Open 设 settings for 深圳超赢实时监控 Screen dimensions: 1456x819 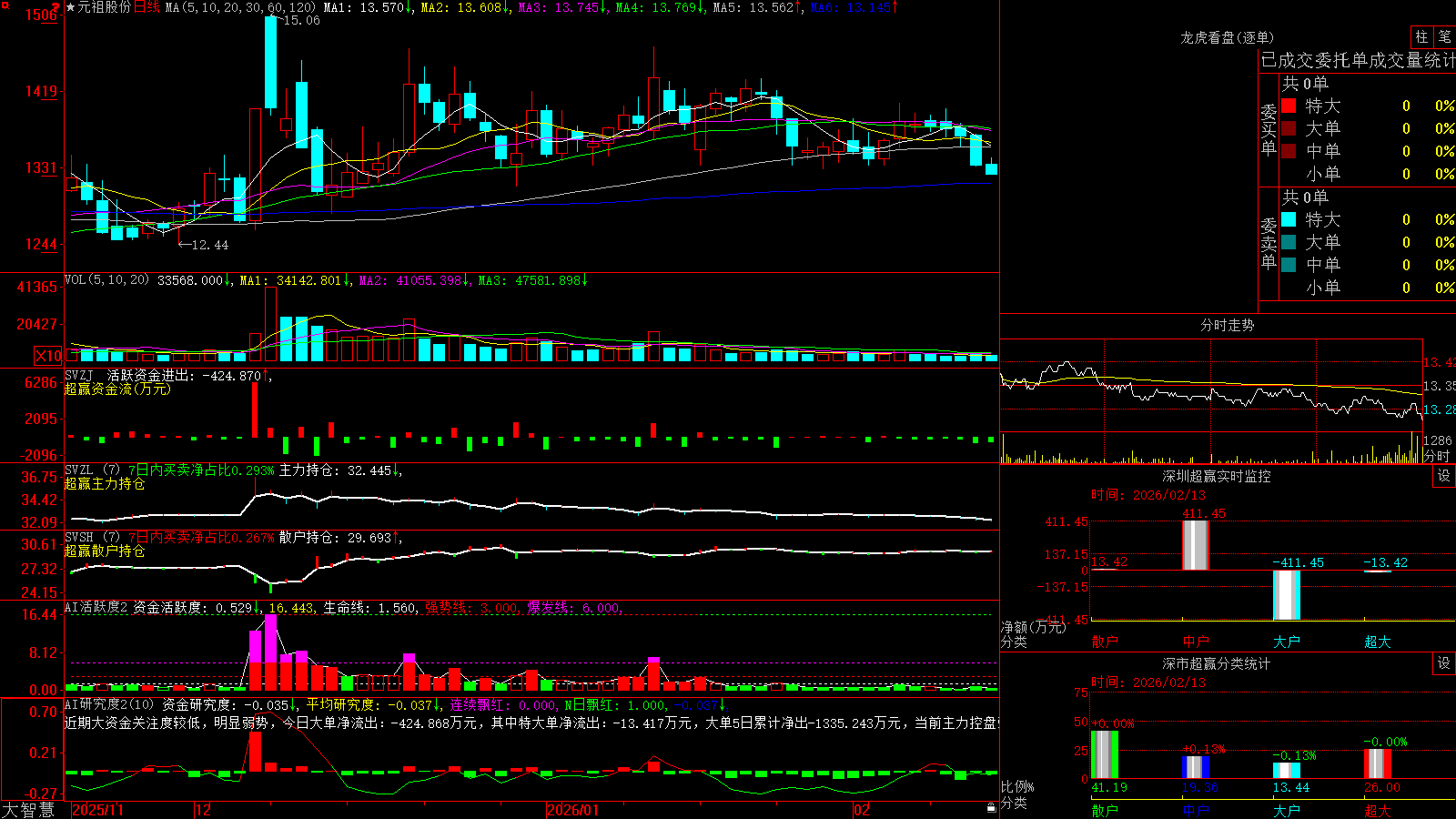coord(1444,476)
